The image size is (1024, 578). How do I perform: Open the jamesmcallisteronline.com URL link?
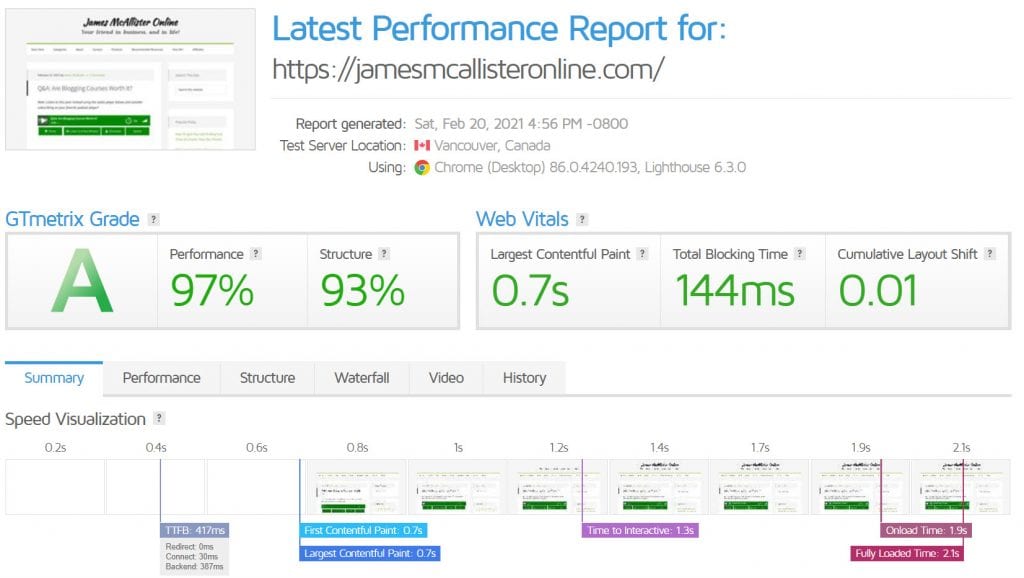pos(468,69)
